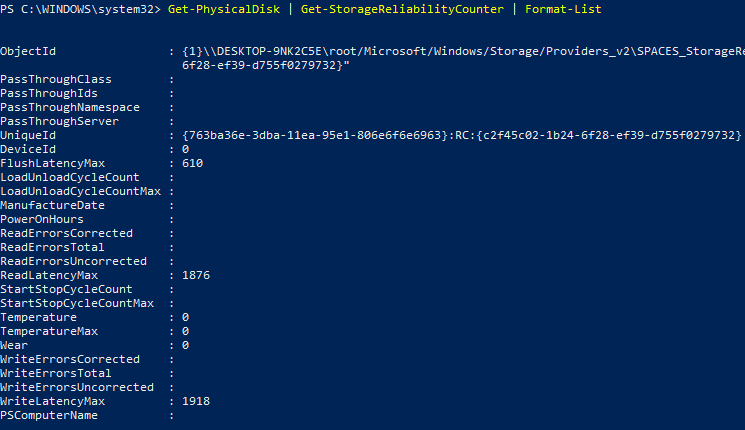Click the Temperature property label
Image resolution: width=745 pixels, height=430 pixels.
tap(38, 317)
